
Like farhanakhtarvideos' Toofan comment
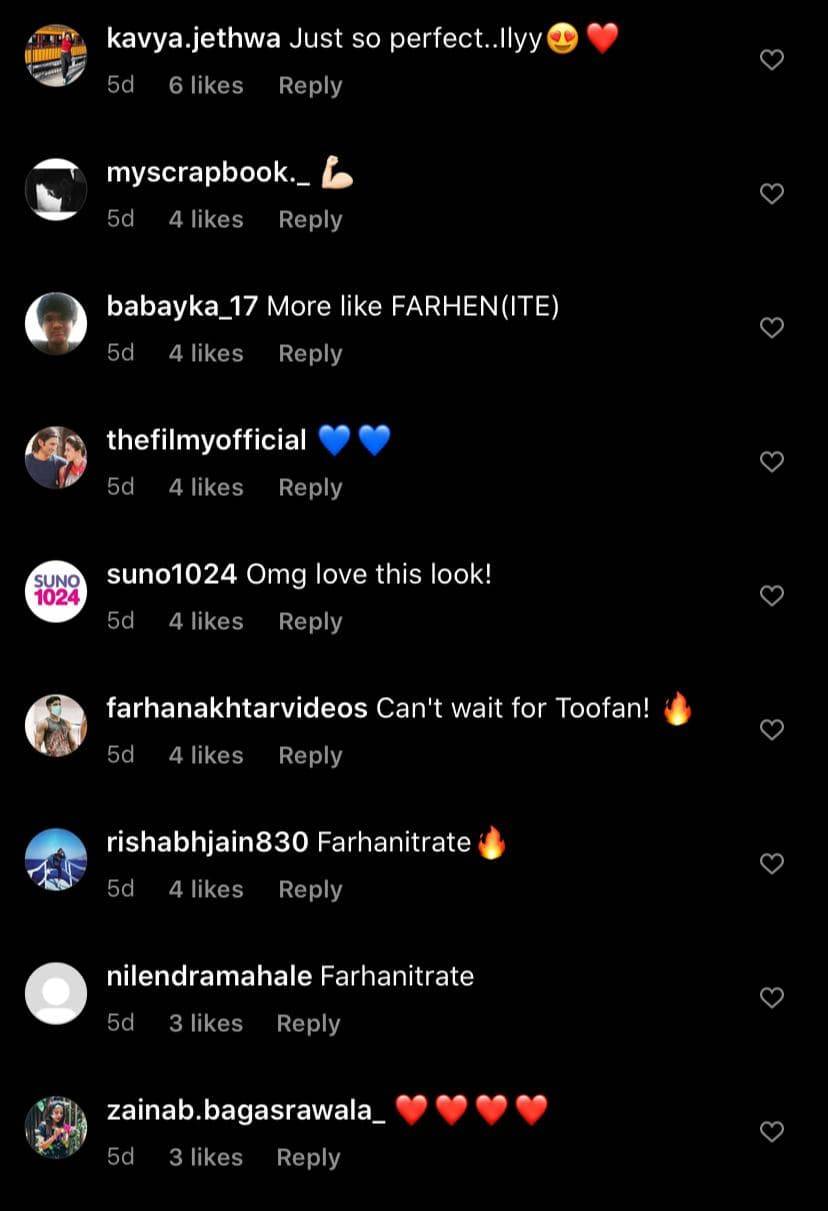pos(771,730)
